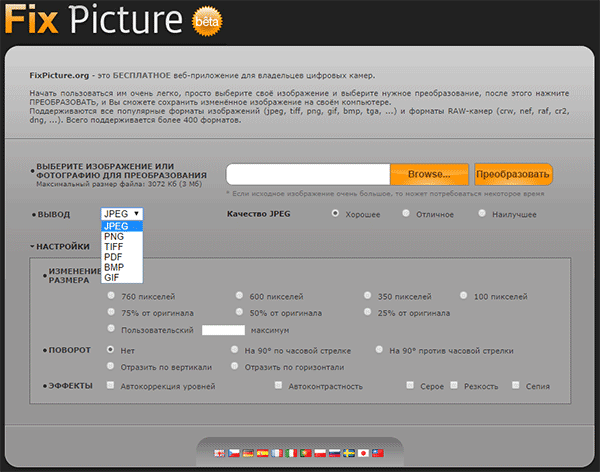Enable Автоконтрастность checkbox
600x472 pixels.
tap(278, 385)
